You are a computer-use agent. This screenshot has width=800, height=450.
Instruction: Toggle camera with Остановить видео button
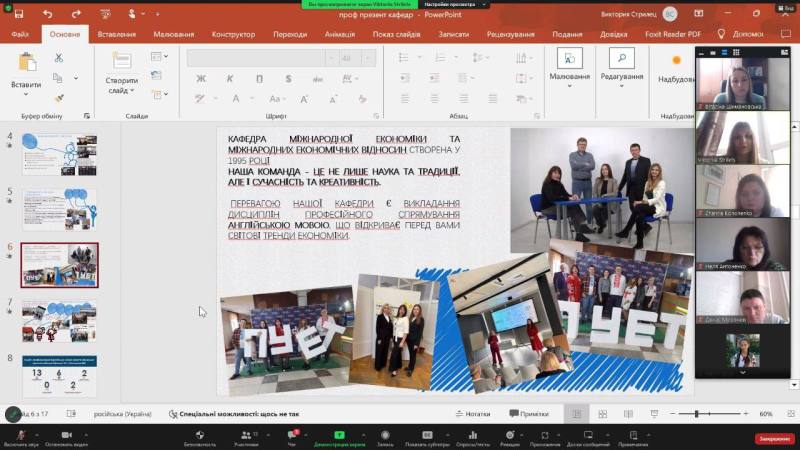point(66,435)
